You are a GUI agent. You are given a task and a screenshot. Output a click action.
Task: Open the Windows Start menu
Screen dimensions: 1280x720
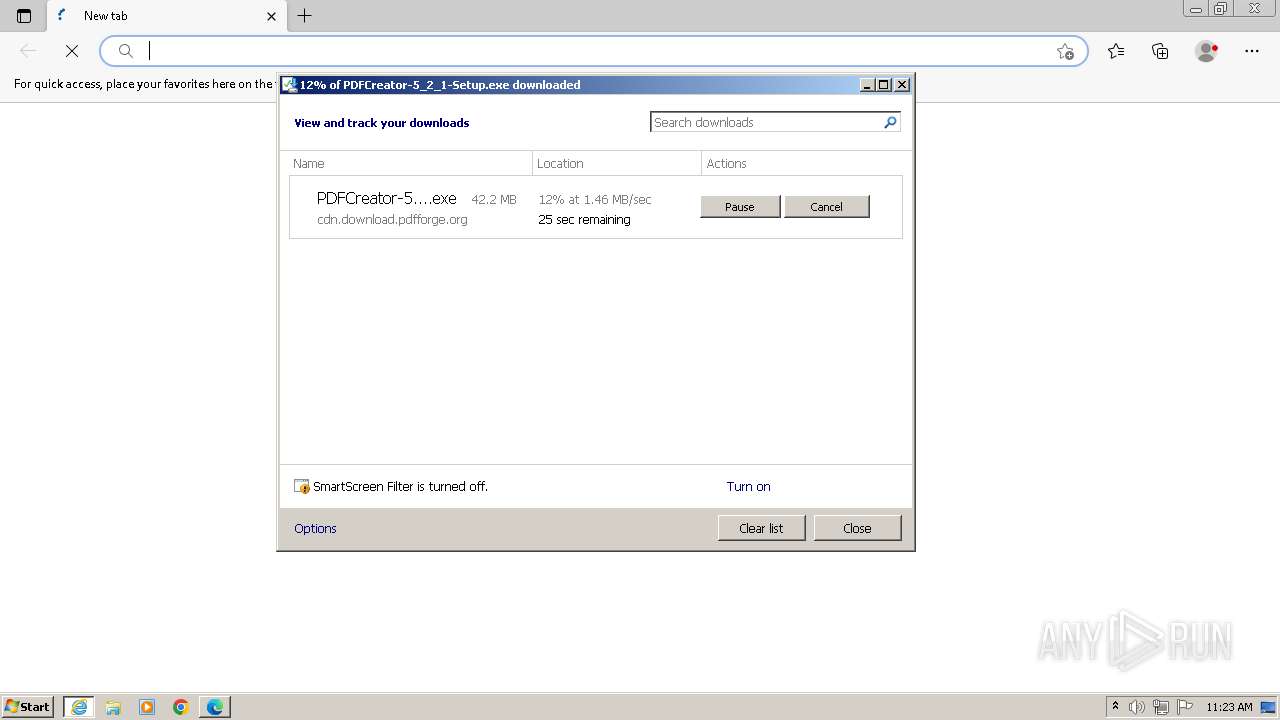tap(27, 706)
